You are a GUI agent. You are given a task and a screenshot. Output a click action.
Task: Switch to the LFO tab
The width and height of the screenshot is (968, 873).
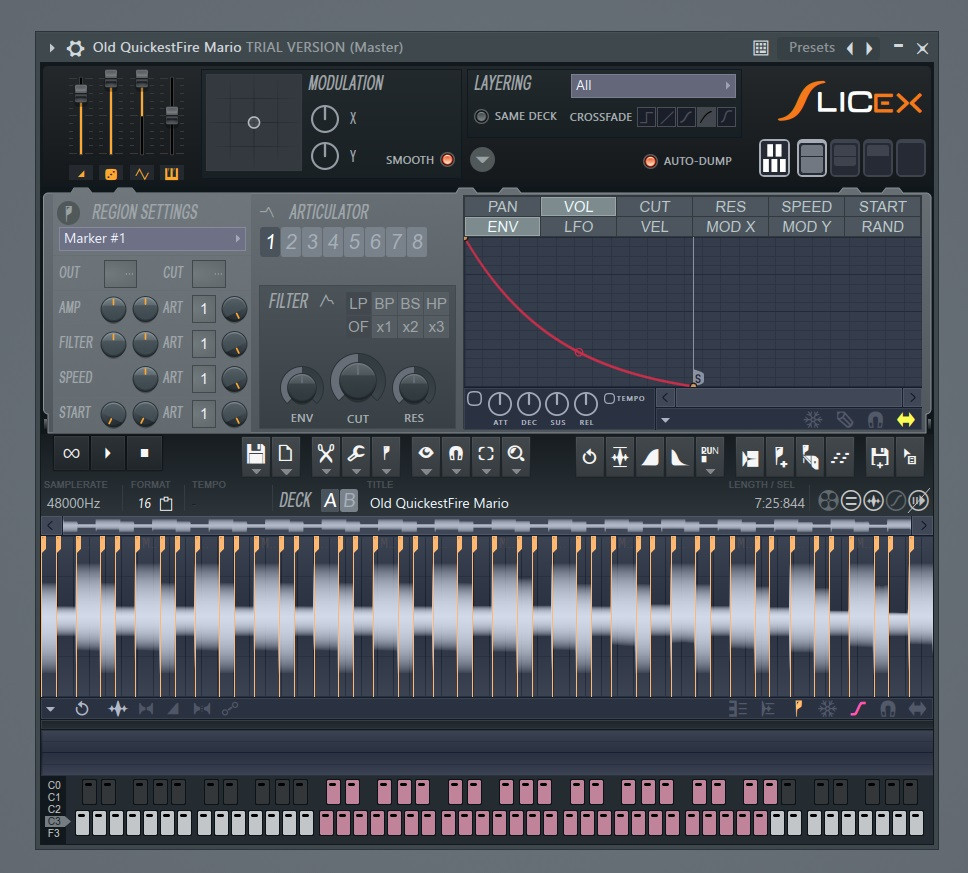click(x=578, y=226)
